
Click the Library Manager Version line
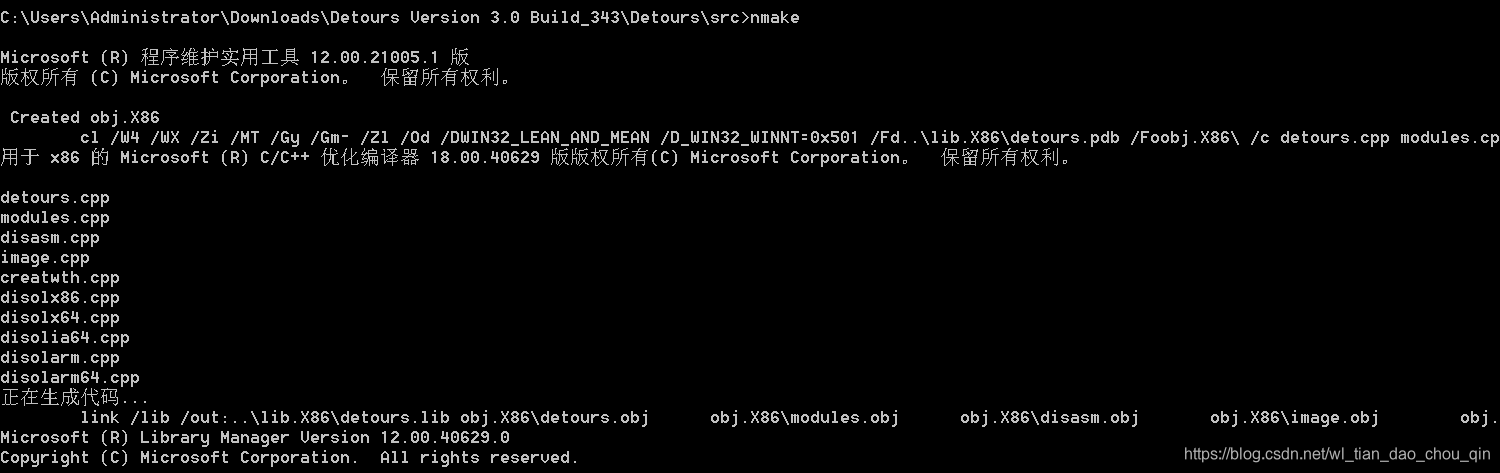pyautogui.click(x=255, y=438)
